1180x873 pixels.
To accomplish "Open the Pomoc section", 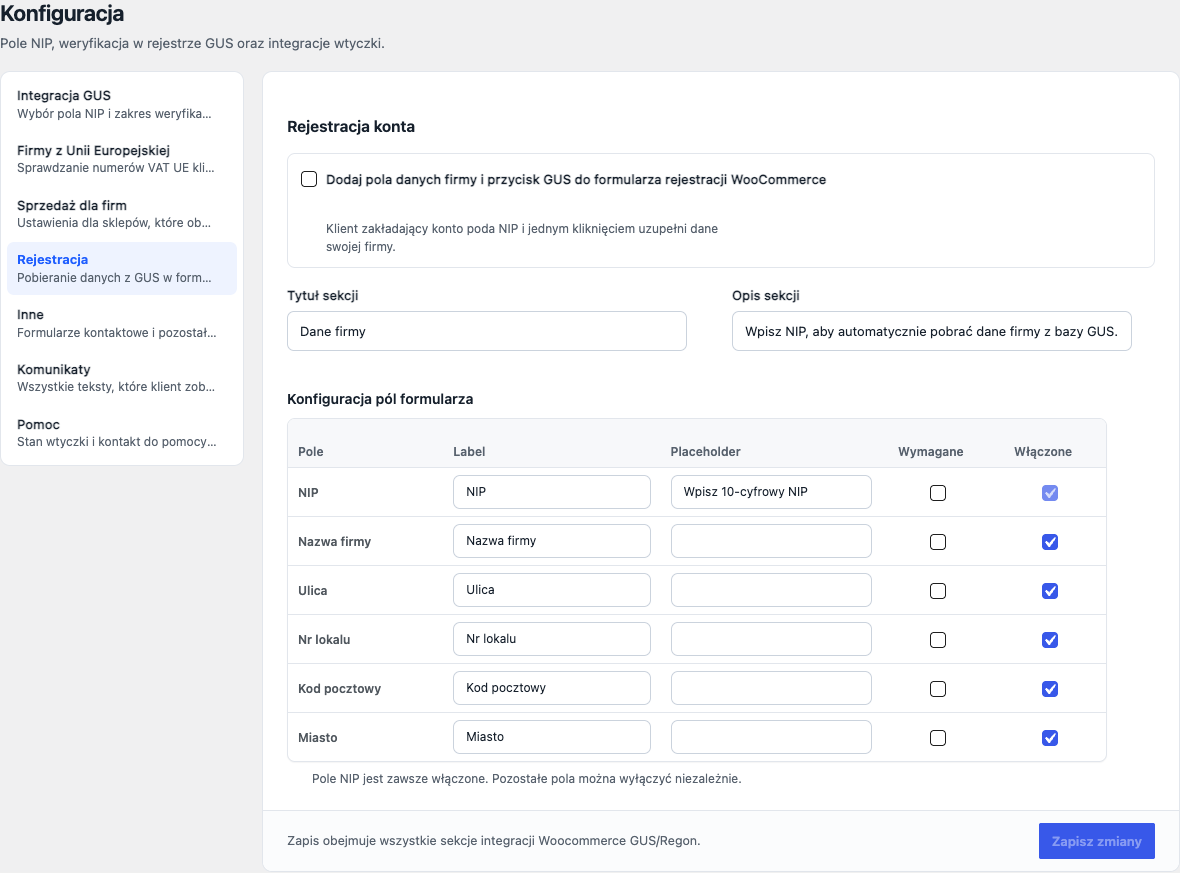I will 122,433.
